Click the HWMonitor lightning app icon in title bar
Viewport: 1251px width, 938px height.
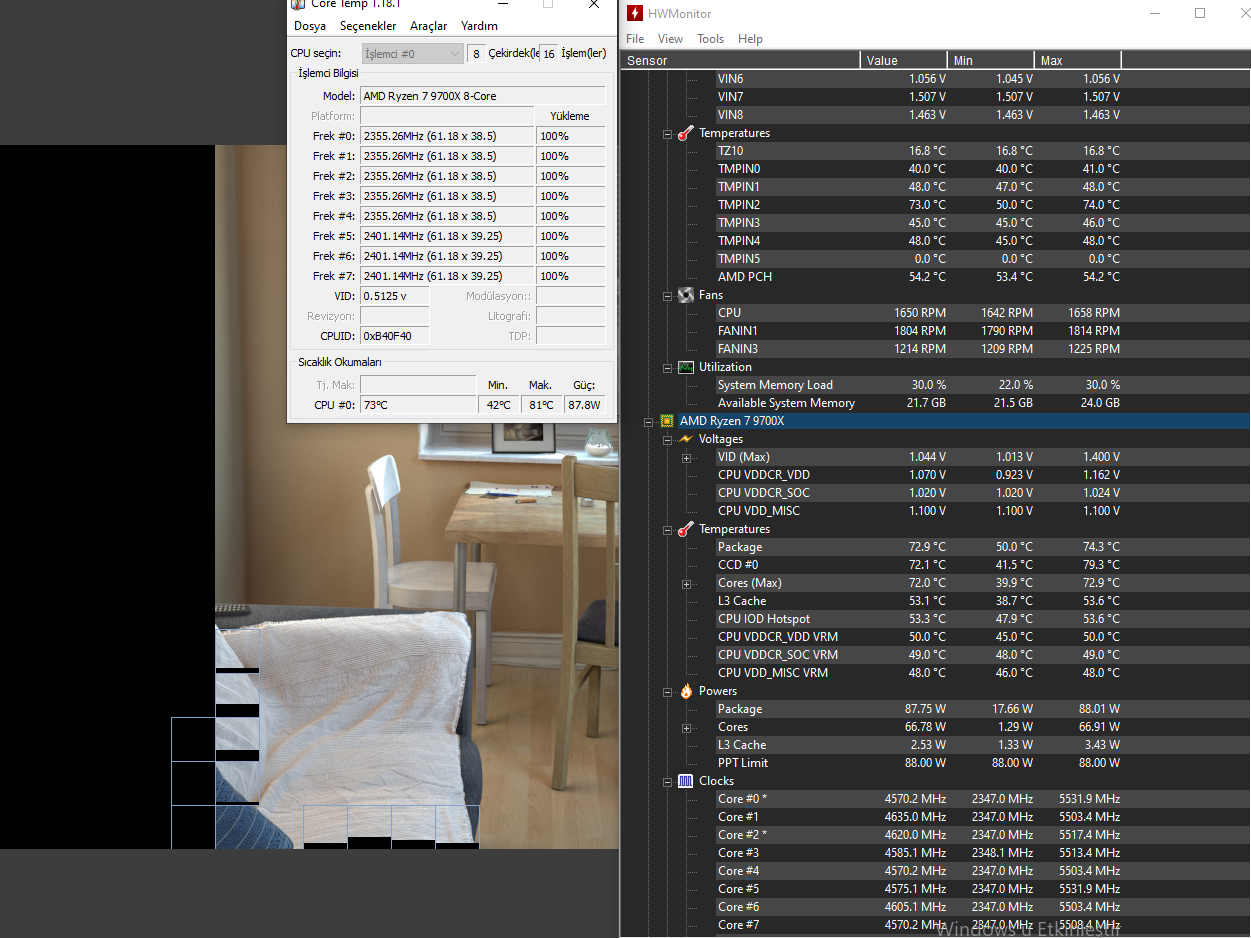pos(634,14)
